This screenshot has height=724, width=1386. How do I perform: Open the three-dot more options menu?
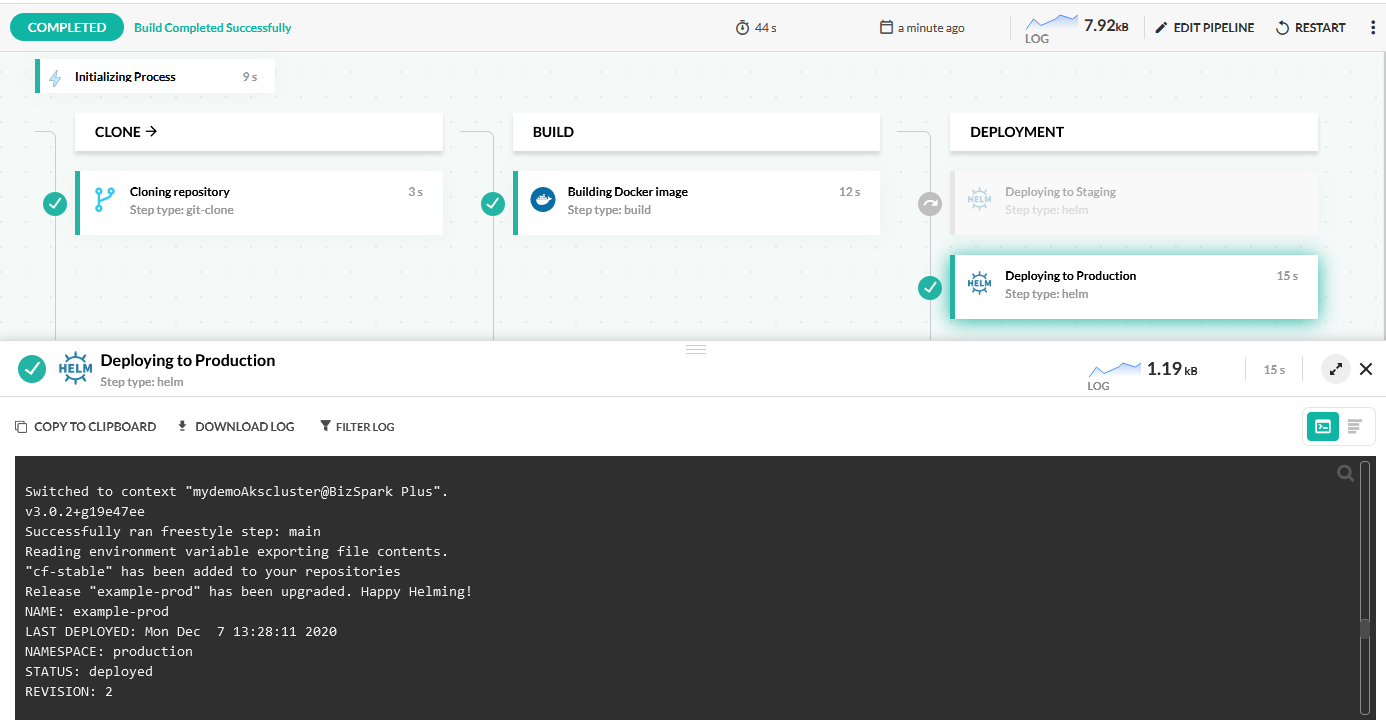(x=1372, y=28)
